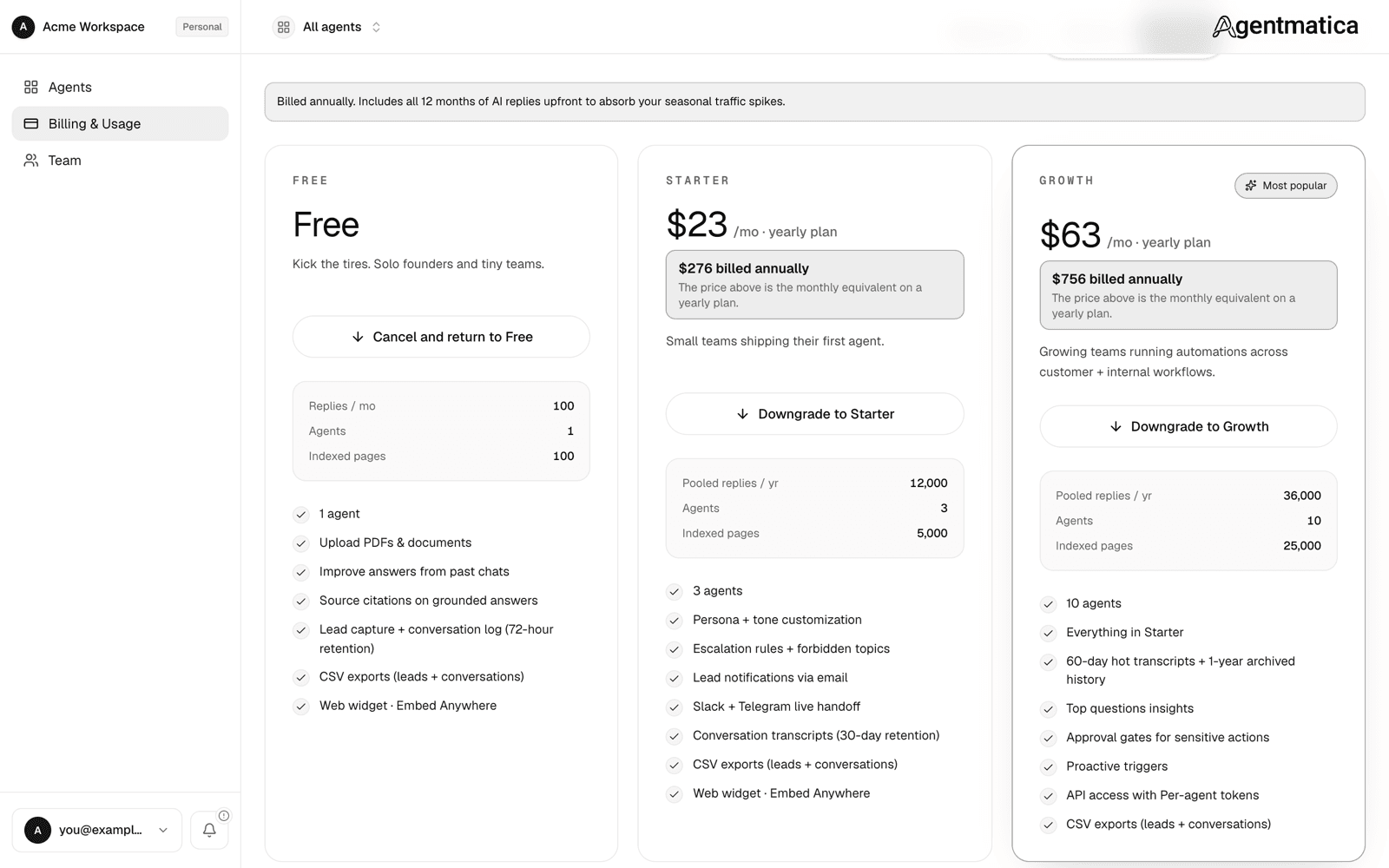
Task: Open Billing & Usage page
Action: click(x=120, y=123)
